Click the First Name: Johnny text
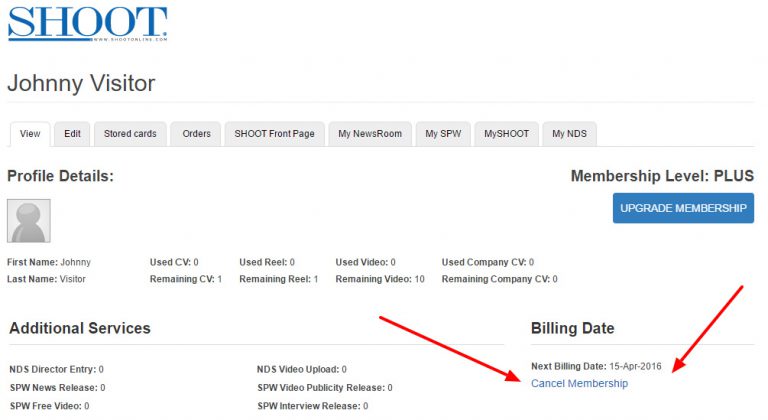768x420 pixels. pyautogui.click(x=49, y=262)
